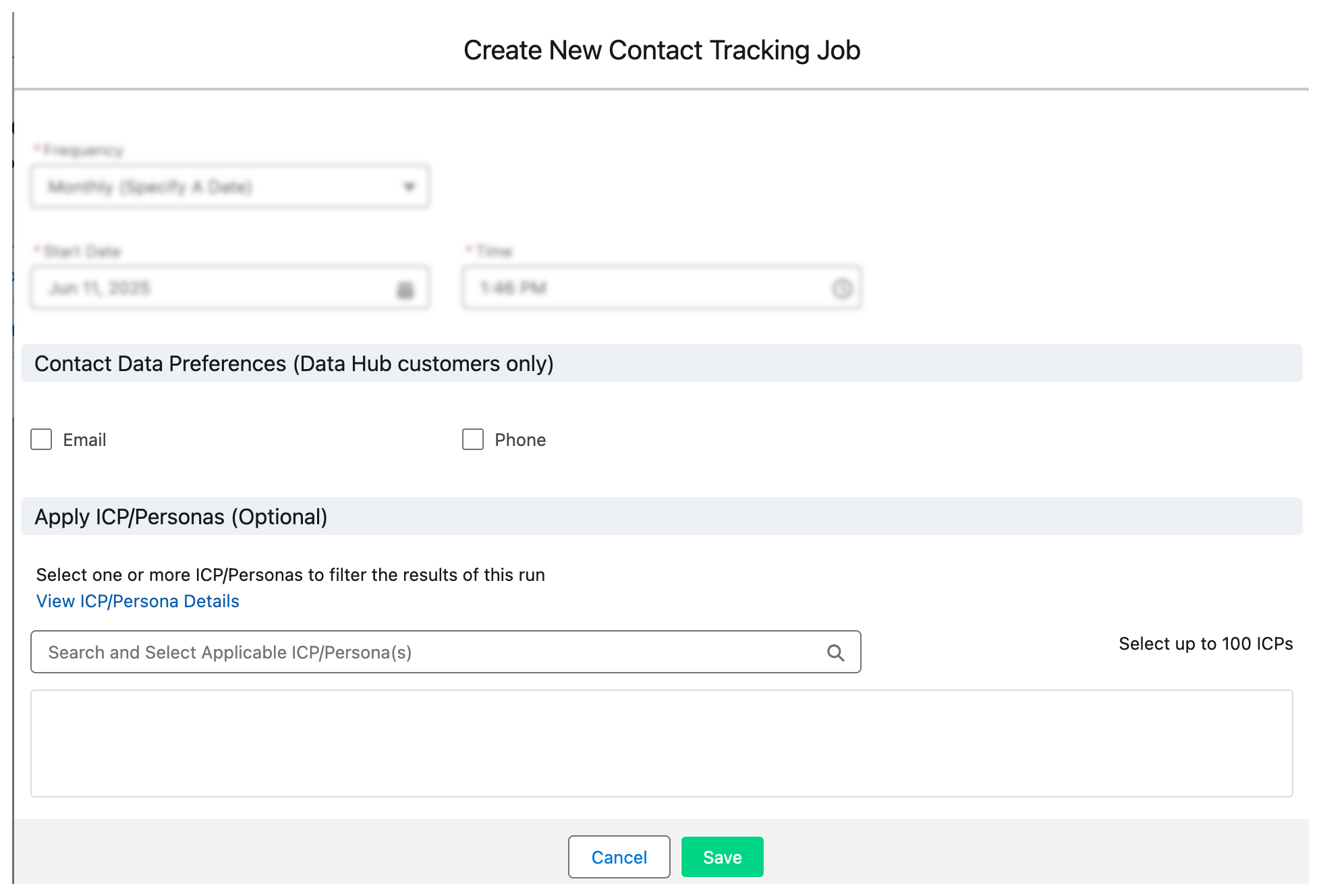Click the empty selected ICPs list area
This screenshot has height=896, width=1321.
pyautogui.click(x=661, y=743)
